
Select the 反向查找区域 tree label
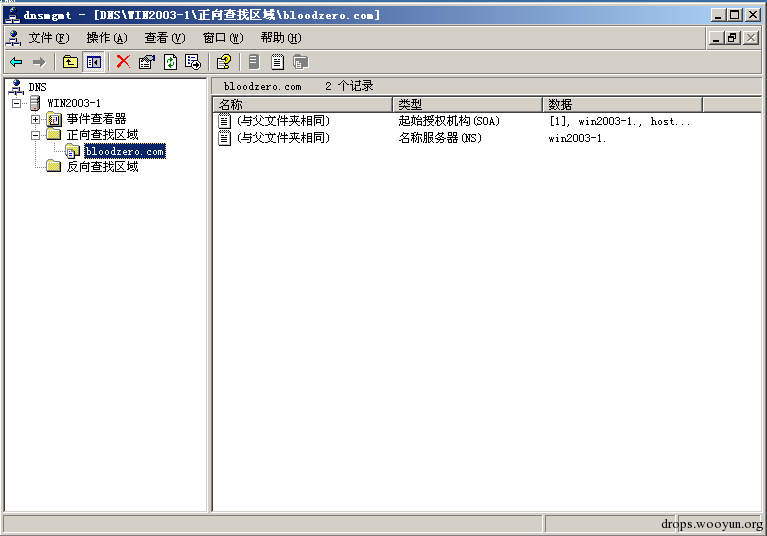pos(102,166)
